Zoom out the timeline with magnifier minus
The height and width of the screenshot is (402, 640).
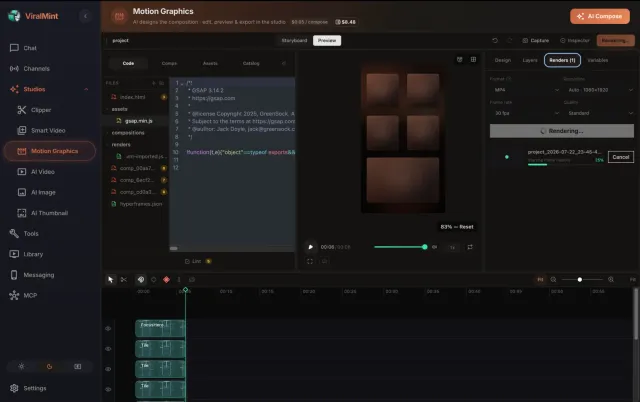click(x=553, y=280)
